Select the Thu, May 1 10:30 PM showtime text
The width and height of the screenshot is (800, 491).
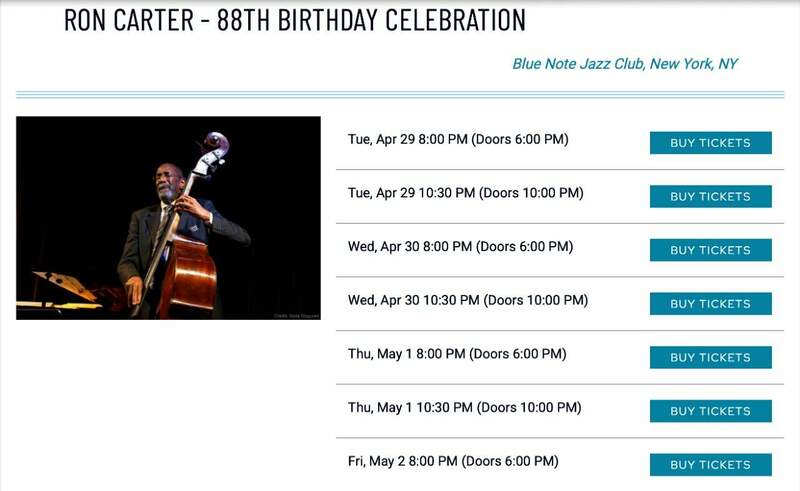pos(464,408)
